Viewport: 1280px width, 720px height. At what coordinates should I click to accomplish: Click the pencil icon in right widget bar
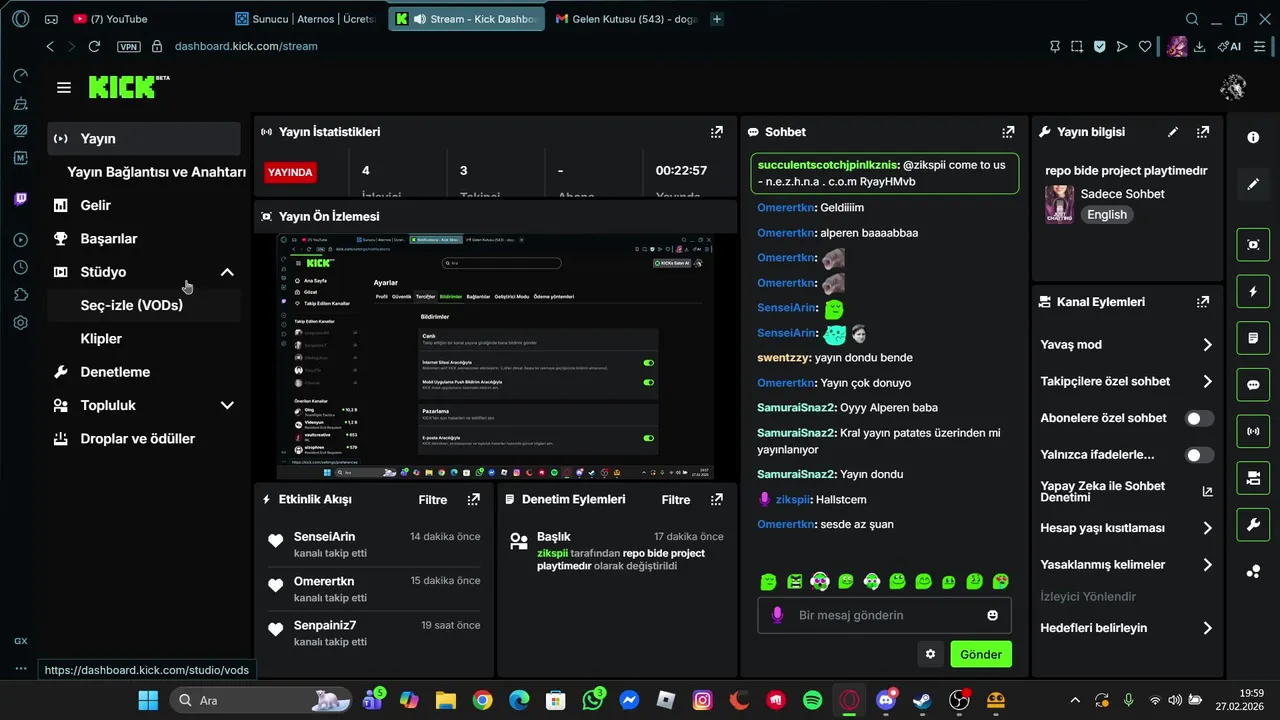coord(1253,185)
